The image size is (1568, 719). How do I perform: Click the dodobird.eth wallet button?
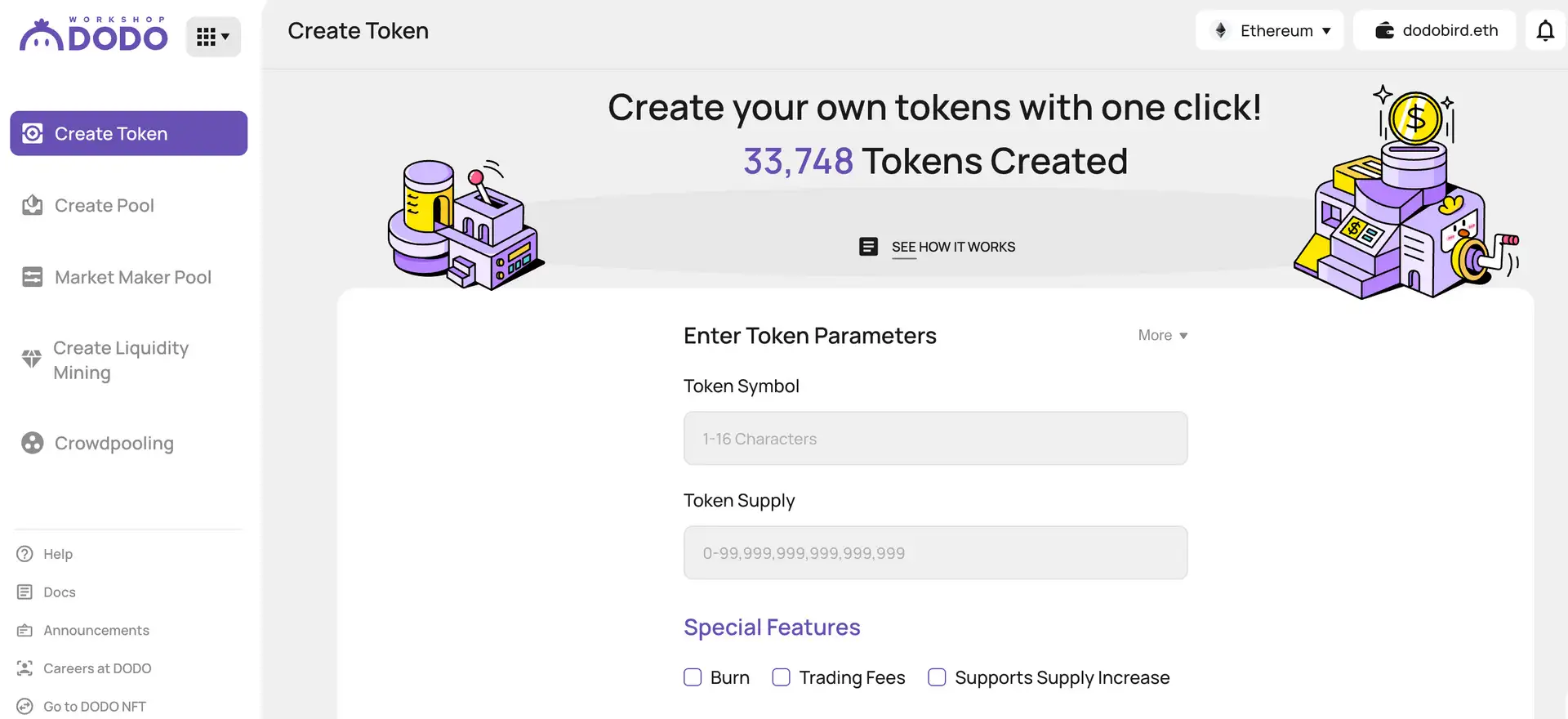[x=1435, y=31]
